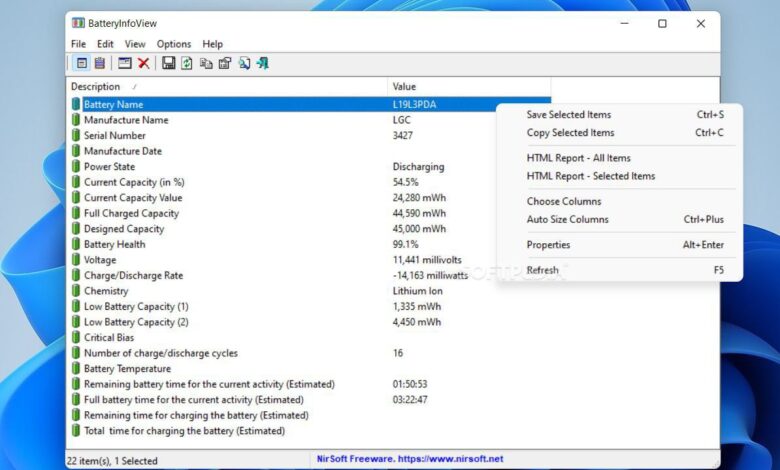Viewport: 780px width, 470px height.
Task: Click the 45,000 mWh designed capacity value
Action: (x=419, y=229)
